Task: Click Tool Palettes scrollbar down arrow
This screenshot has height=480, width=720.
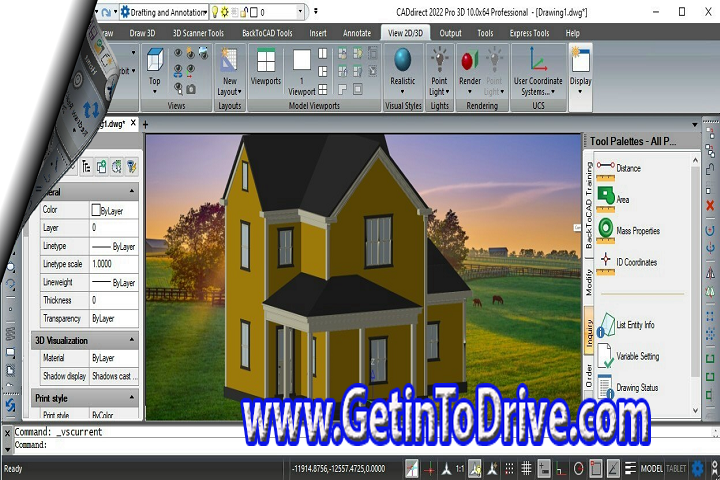Action: tap(695, 410)
